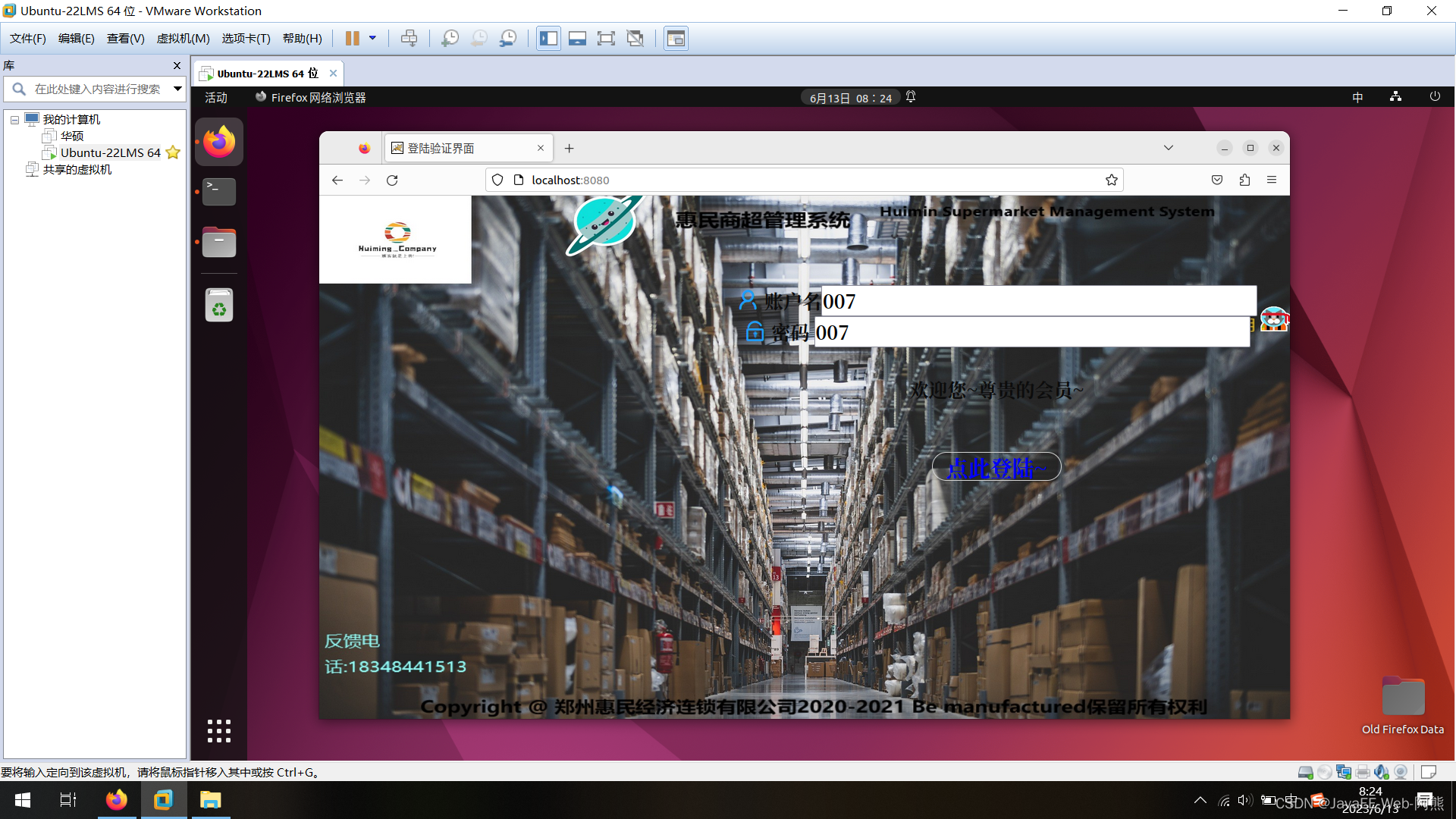Open File Explorer from the Windows taskbar
This screenshot has height=819, width=1456.
(x=210, y=800)
